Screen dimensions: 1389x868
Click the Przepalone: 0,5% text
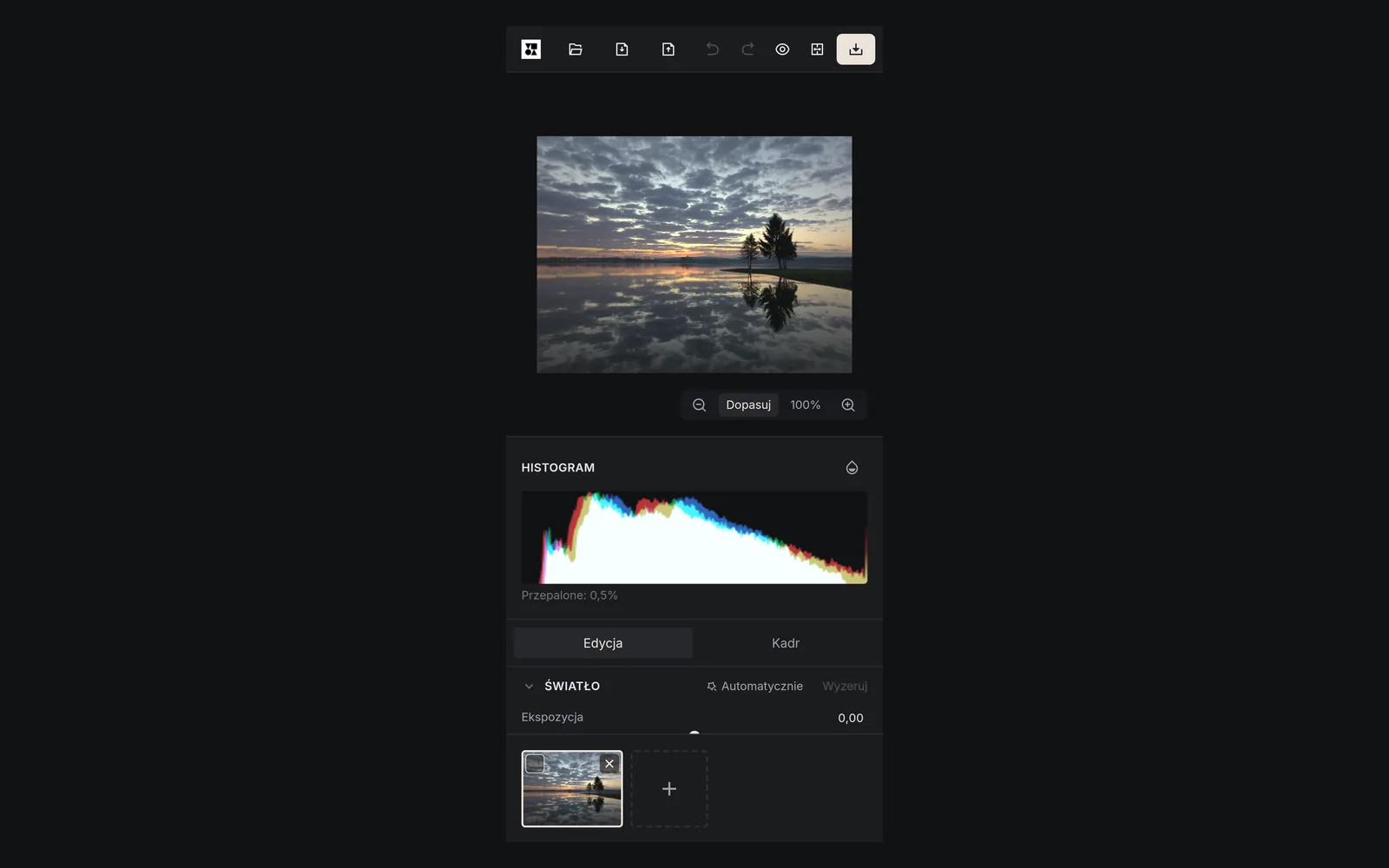pos(569,595)
